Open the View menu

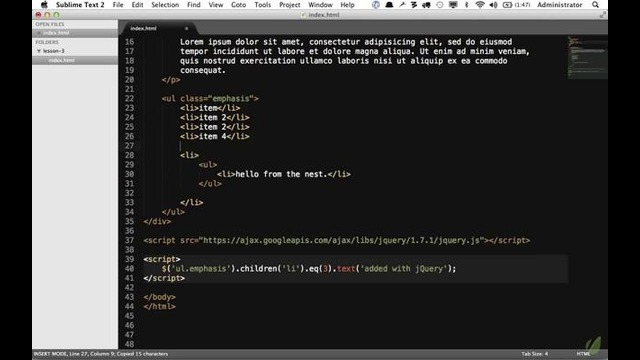pos(216,5)
